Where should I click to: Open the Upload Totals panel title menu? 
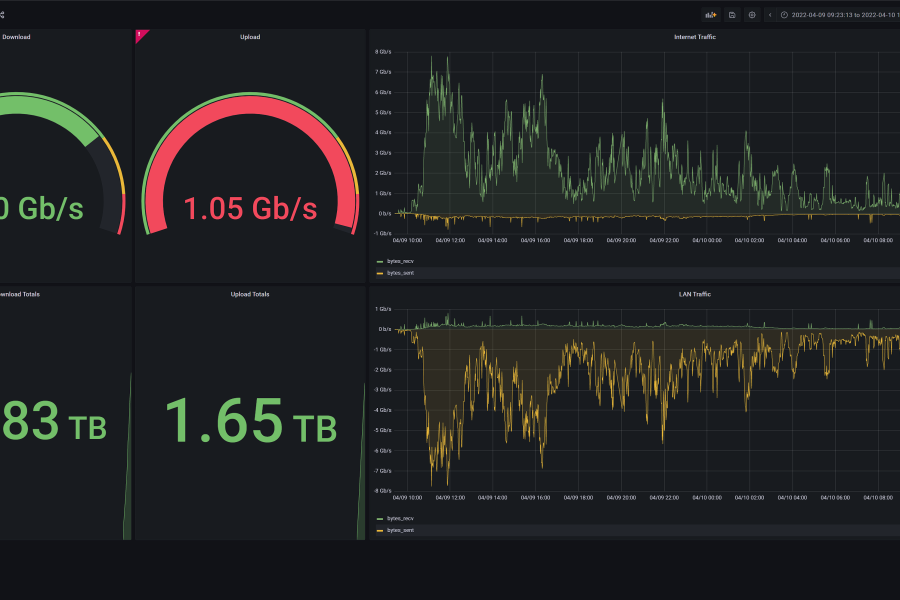pos(250,294)
